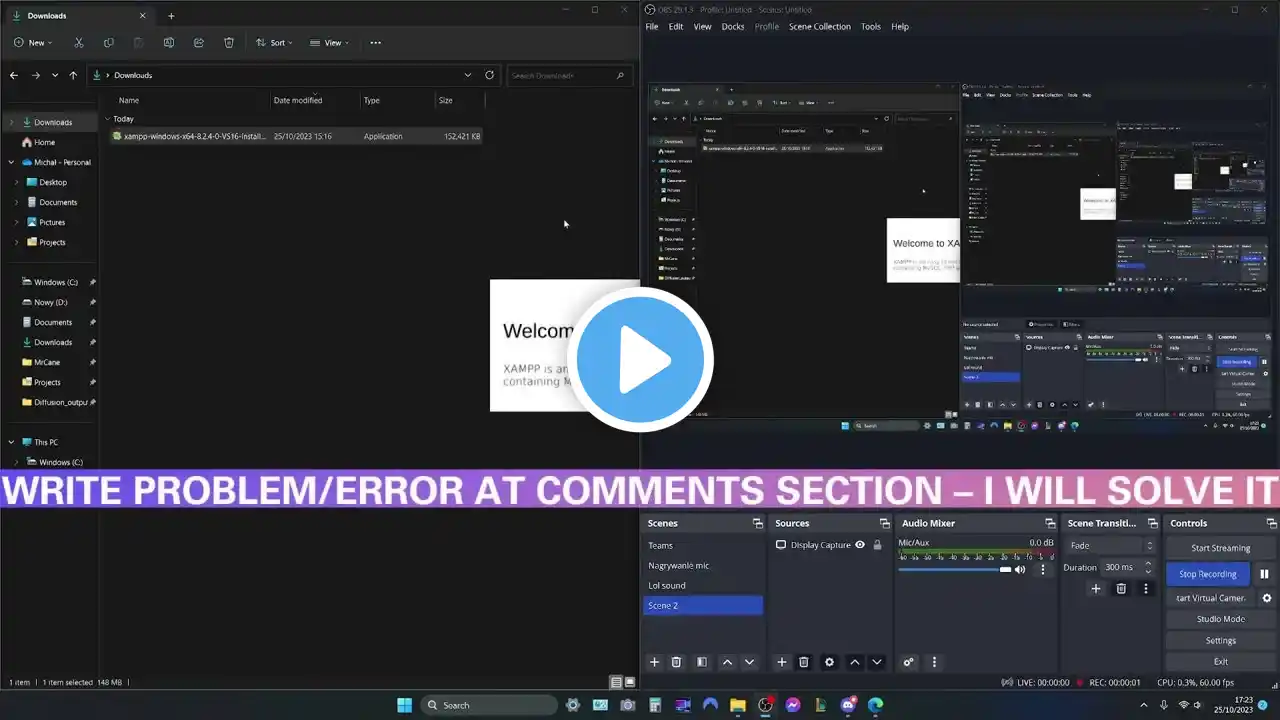Lock the Display Capture source

877,545
